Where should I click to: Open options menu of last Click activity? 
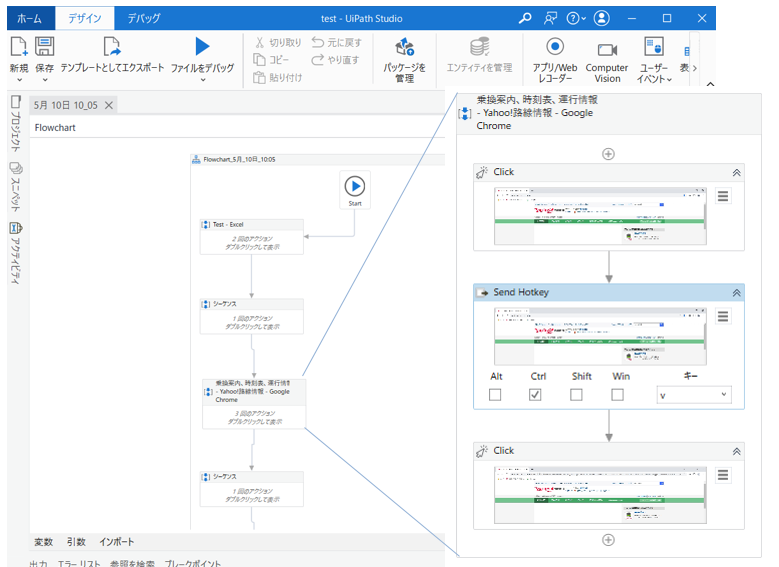coord(723,475)
